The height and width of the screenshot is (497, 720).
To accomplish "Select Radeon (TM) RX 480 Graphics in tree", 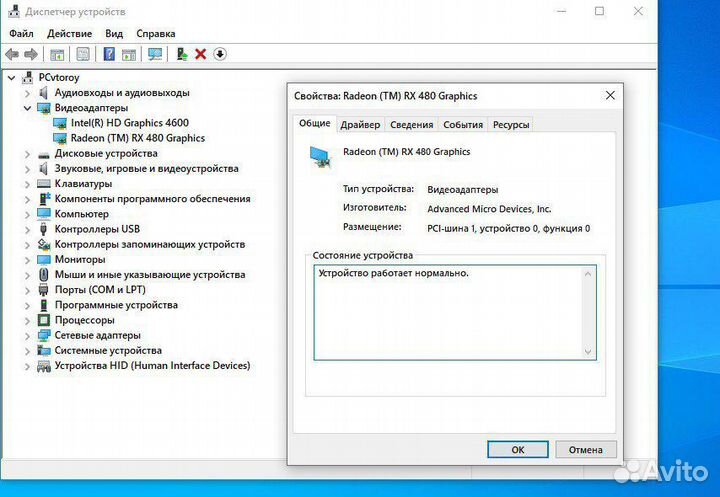I will point(138,138).
